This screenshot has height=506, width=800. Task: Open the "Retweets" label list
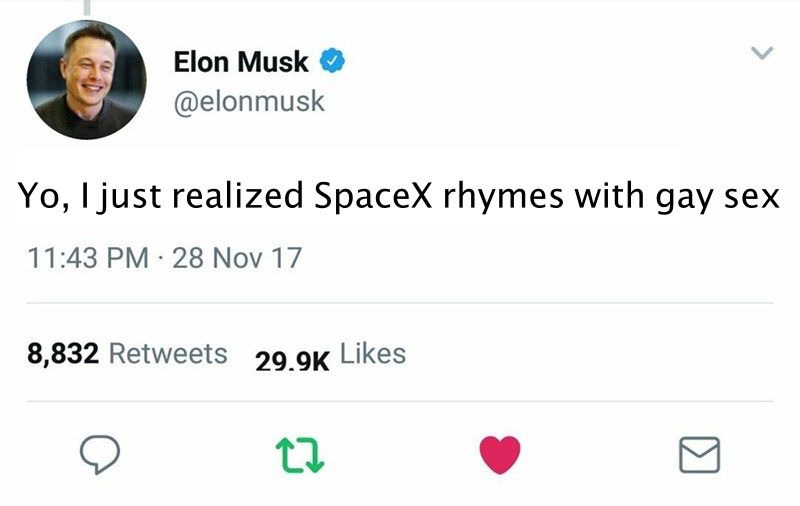[167, 354]
